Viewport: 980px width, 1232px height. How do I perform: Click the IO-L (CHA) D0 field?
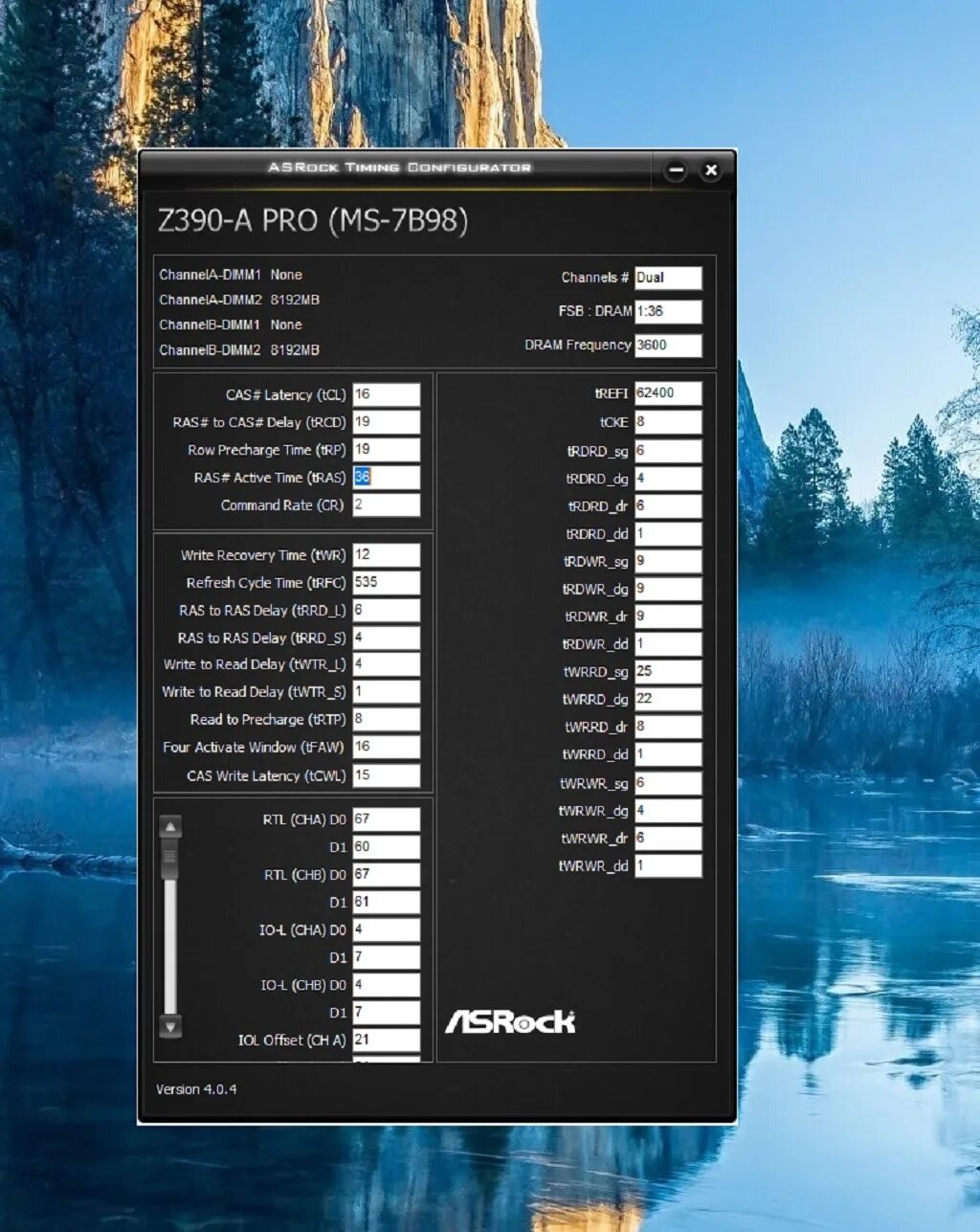(x=387, y=930)
